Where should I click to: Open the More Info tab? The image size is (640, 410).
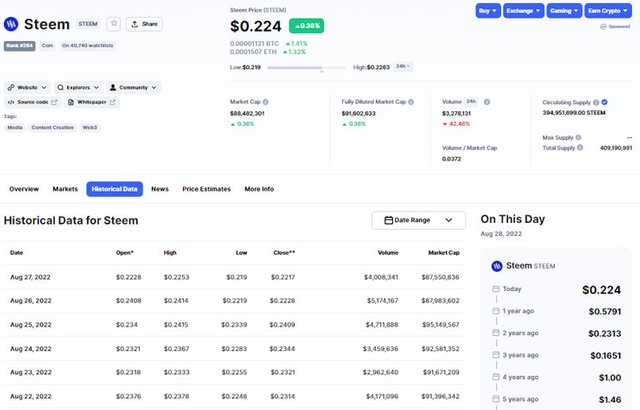(259, 189)
